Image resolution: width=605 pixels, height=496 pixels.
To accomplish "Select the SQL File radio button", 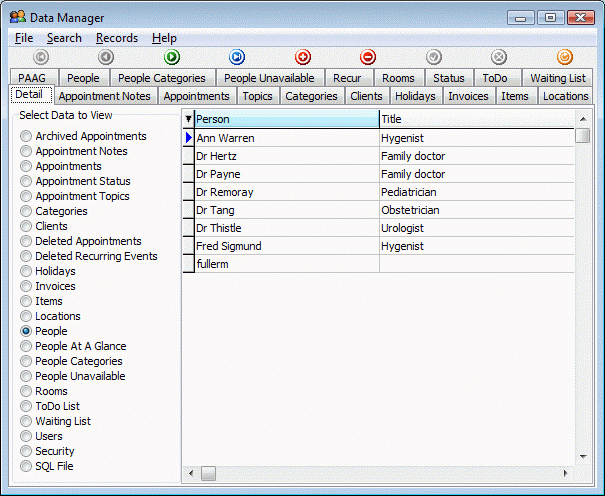I will (26, 466).
